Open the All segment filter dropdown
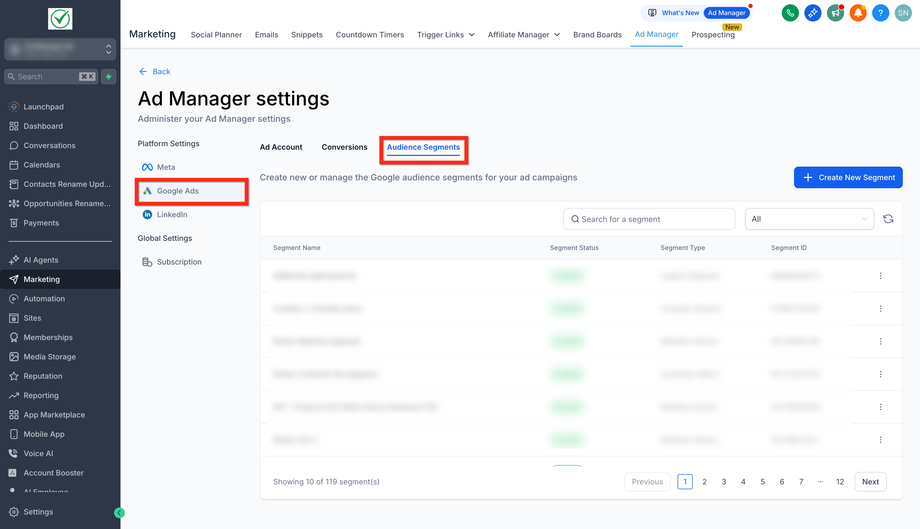The image size is (920, 529). pyautogui.click(x=809, y=219)
